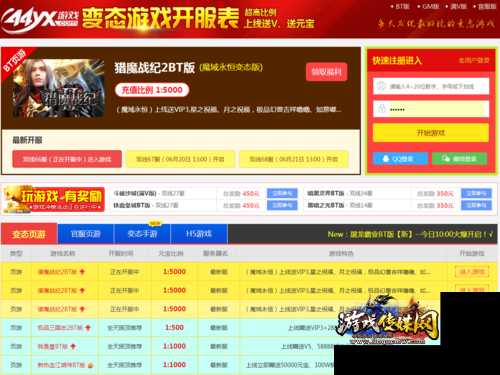Enter the red 正在开服中 server button
500x375 pixels.
pyautogui.click(x=67, y=159)
